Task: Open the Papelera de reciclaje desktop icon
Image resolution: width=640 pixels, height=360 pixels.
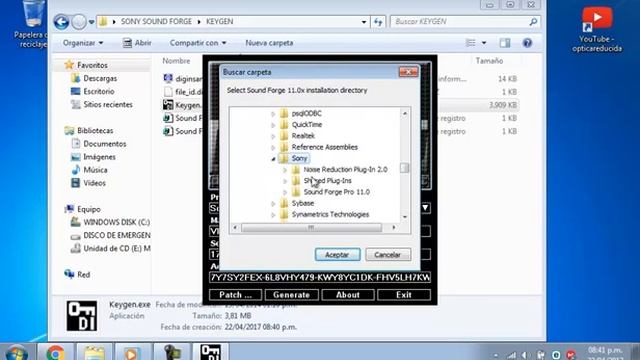Action: coord(32,24)
